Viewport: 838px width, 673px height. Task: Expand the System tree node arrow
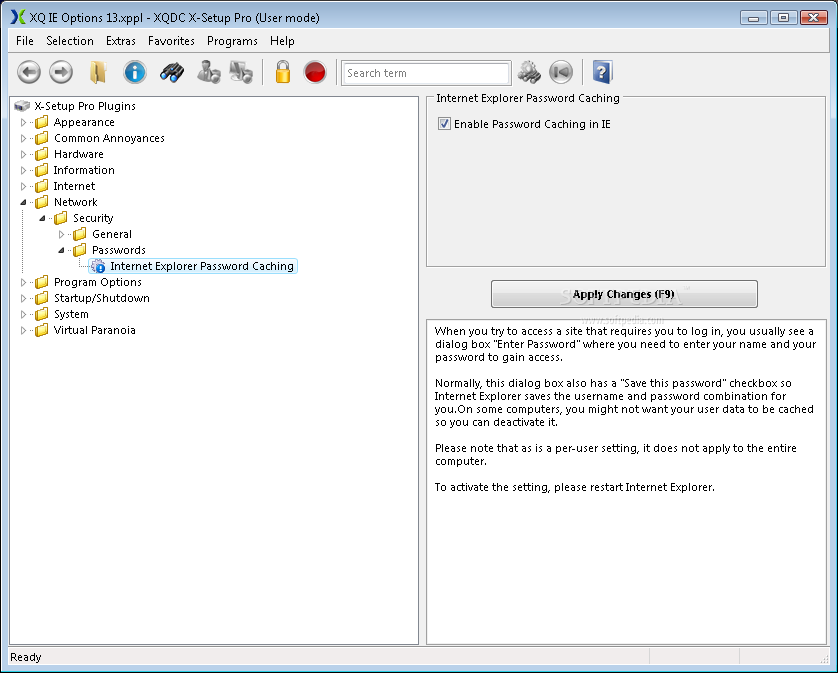pos(23,314)
